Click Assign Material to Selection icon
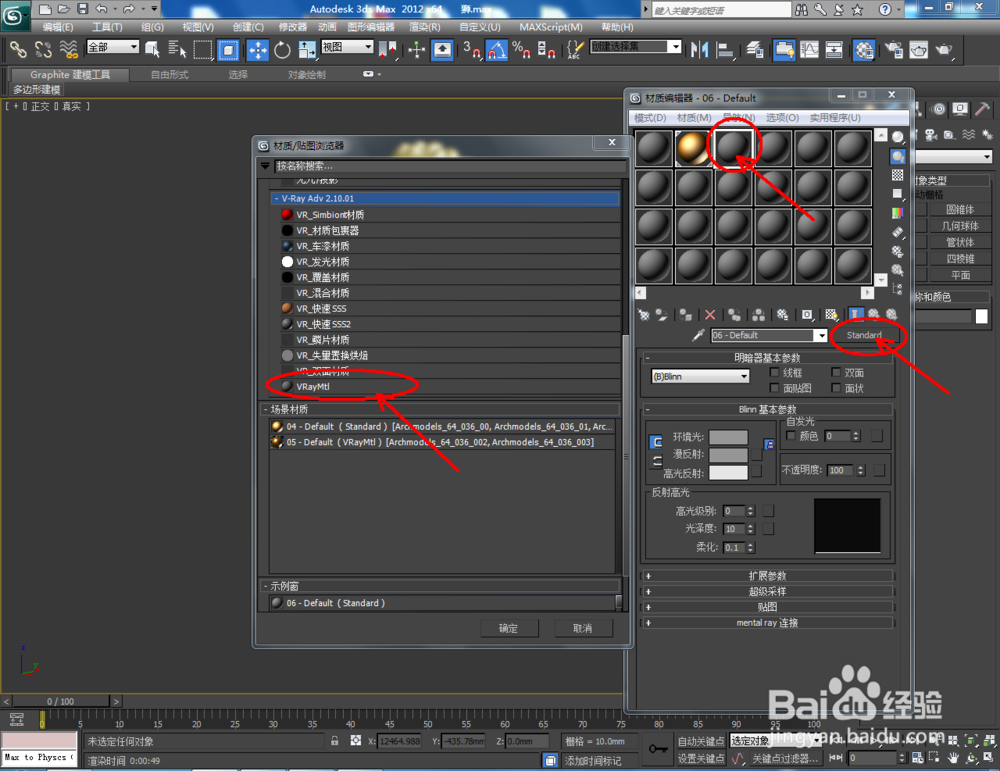The width and height of the screenshot is (1000, 771). [x=686, y=314]
